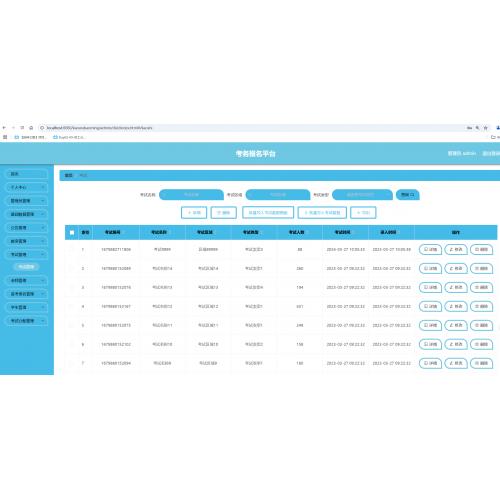The height and width of the screenshot is (500, 500).
Task: Open the highlighted 考试管理 submenu item in the sidebar
Action: [x=26, y=267]
